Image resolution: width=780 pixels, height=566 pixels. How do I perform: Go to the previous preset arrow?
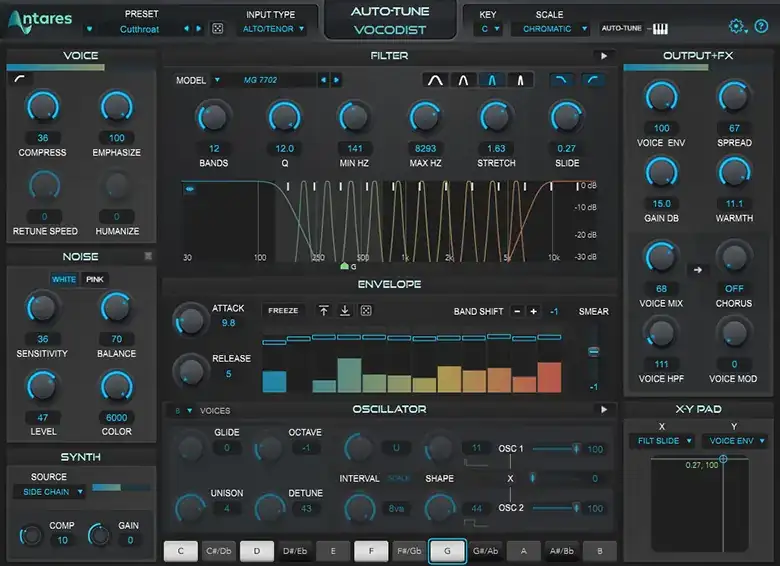pos(187,28)
